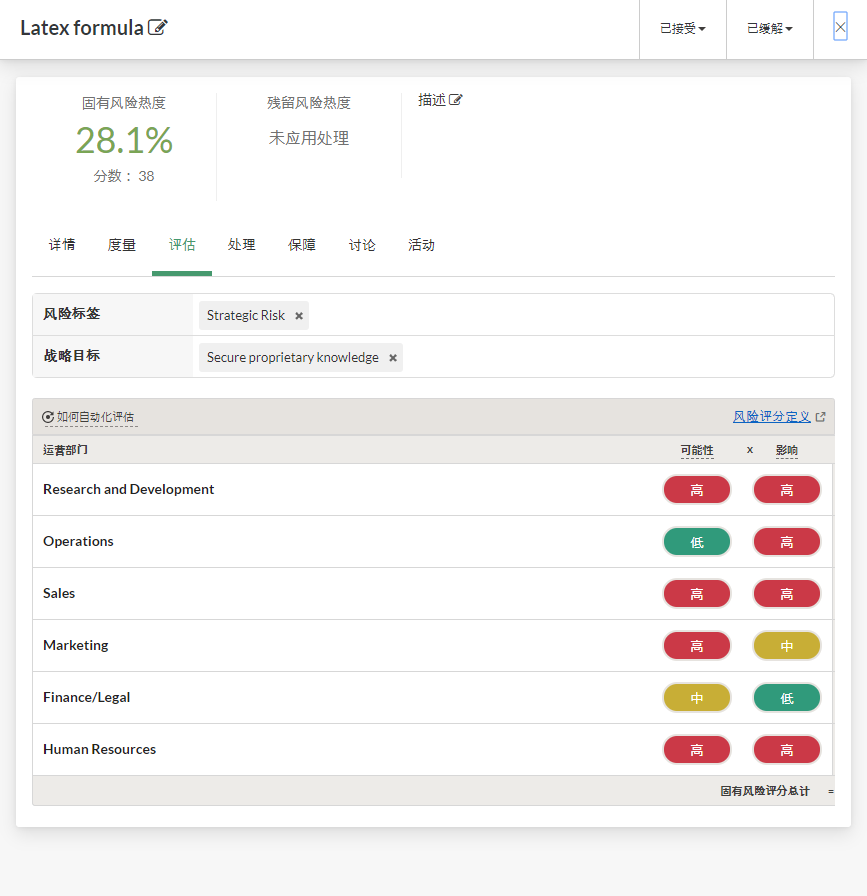The height and width of the screenshot is (896, 867).
Task: Open the 讨论 tab
Action: pyautogui.click(x=362, y=245)
